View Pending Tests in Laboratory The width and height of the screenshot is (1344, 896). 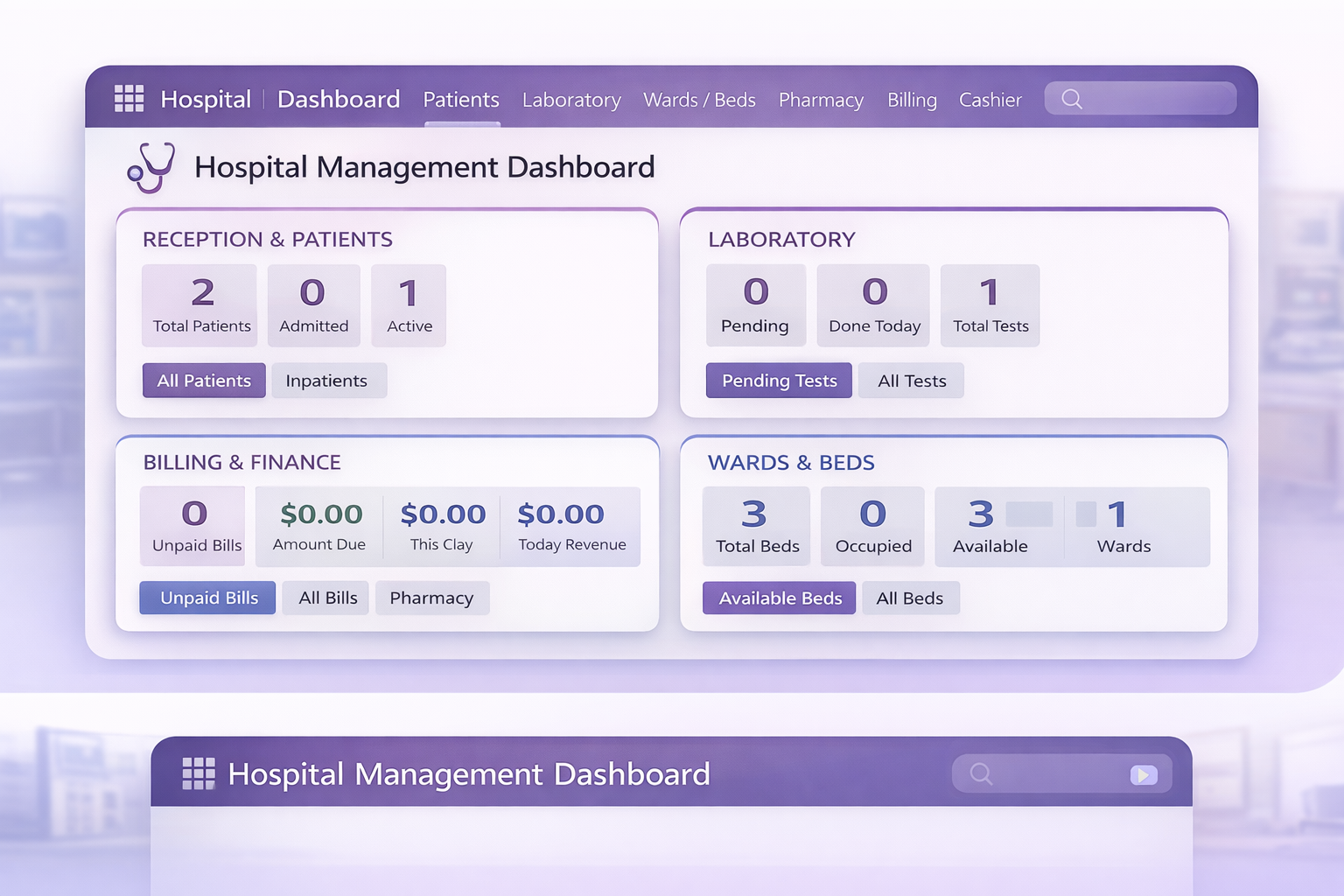(x=779, y=381)
